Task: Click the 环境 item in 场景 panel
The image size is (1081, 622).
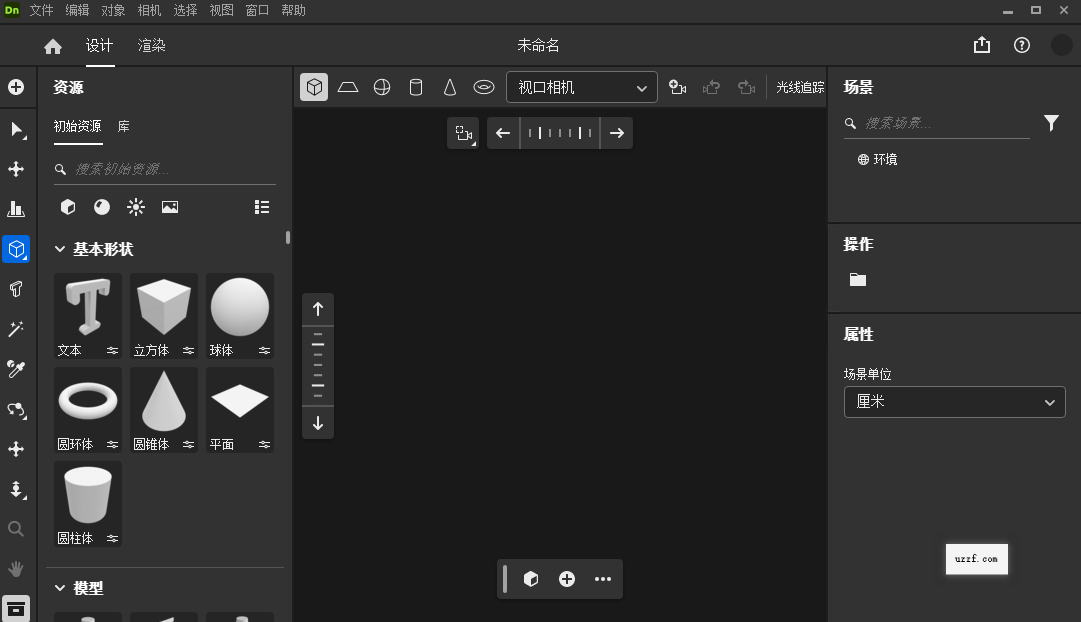Action: 884,158
